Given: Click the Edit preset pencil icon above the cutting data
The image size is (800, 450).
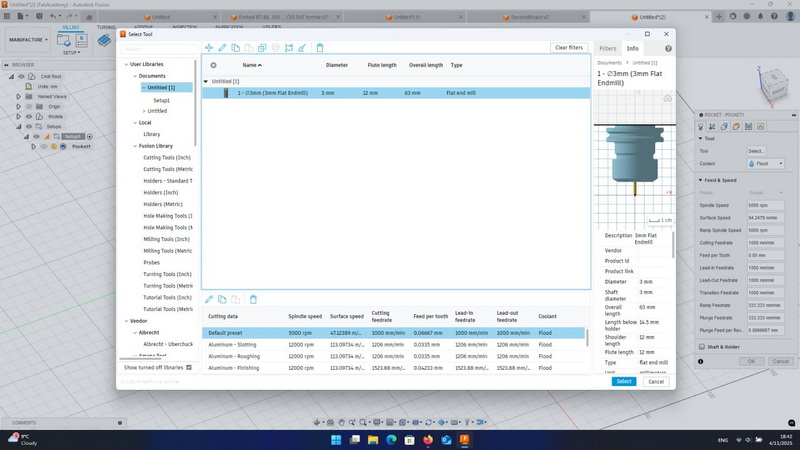Looking at the screenshot, I should [x=209, y=299].
